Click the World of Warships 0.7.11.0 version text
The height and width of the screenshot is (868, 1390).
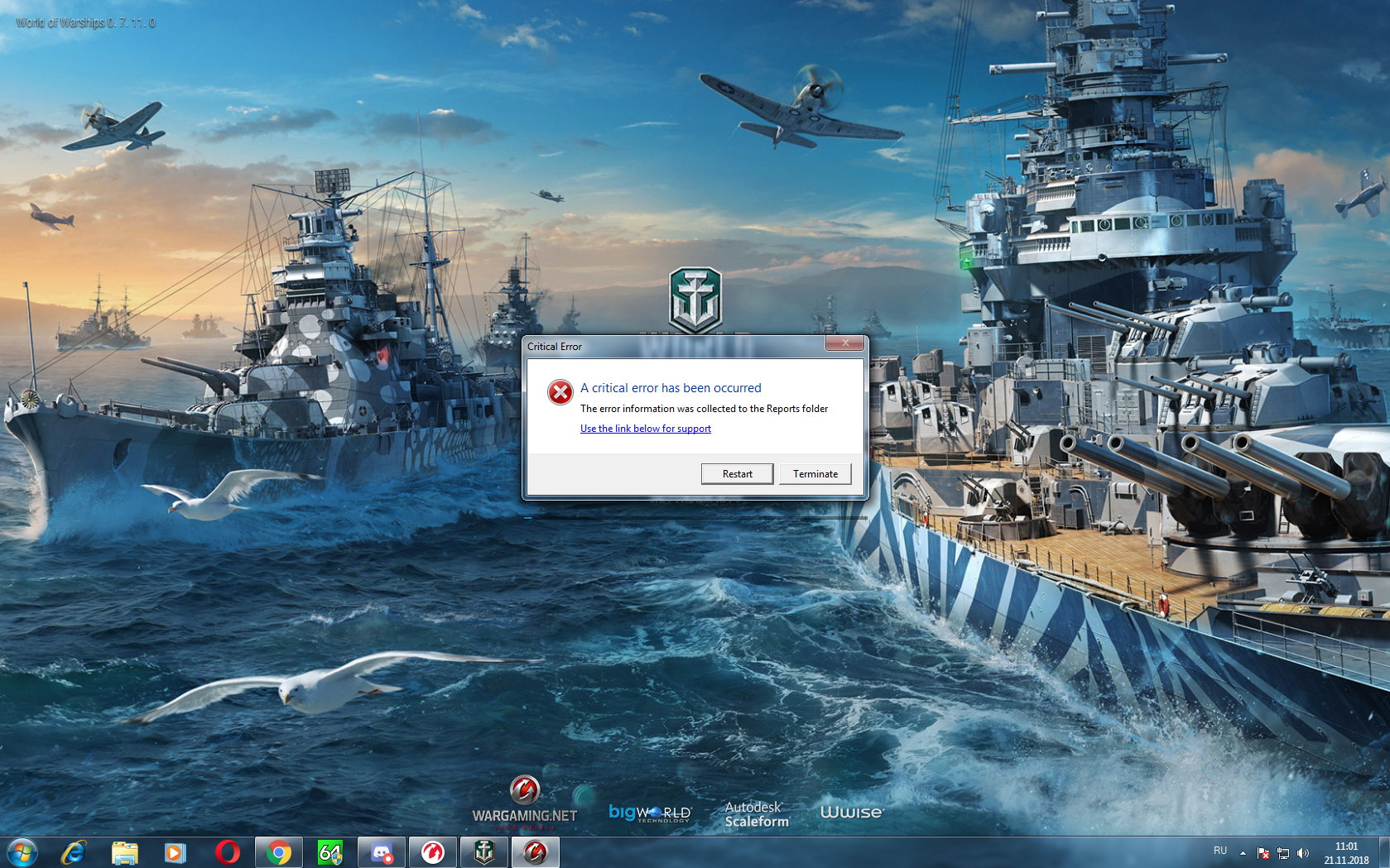86,22
